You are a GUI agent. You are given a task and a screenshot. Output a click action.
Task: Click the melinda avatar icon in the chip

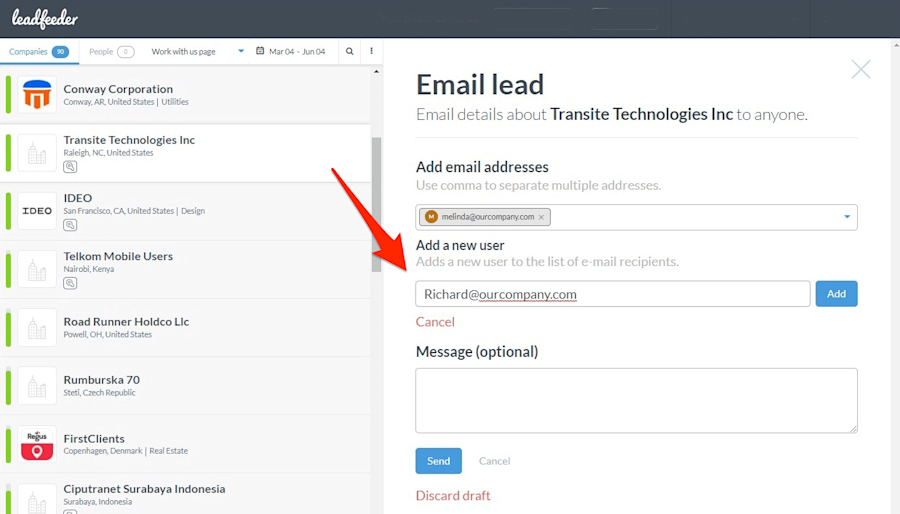431,217
